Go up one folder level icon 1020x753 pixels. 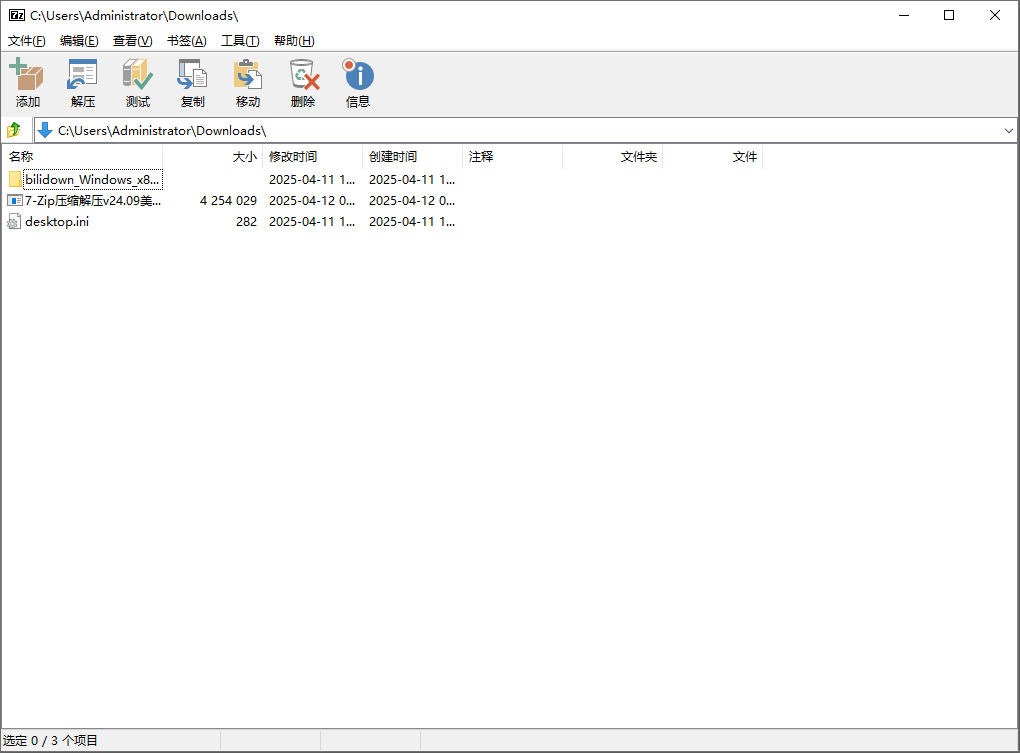14,131
